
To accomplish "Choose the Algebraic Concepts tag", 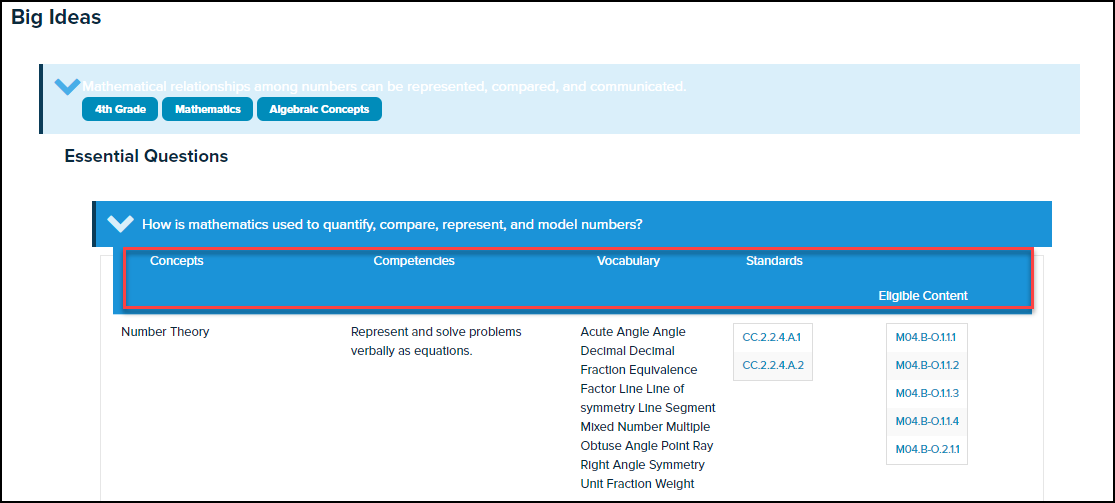I will point(319,109).
